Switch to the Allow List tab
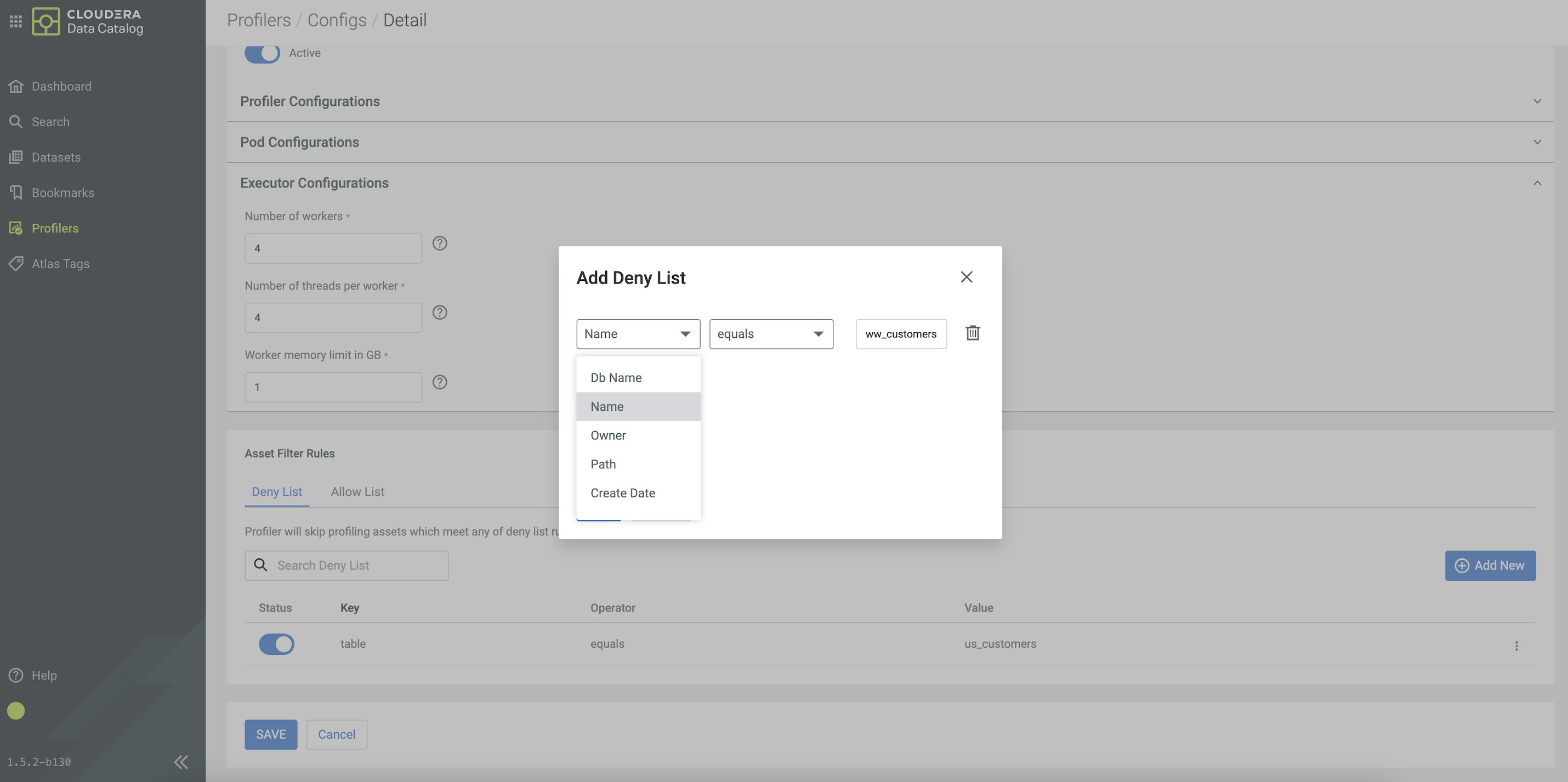This screenshot has height=782, width=1568. 357,491
